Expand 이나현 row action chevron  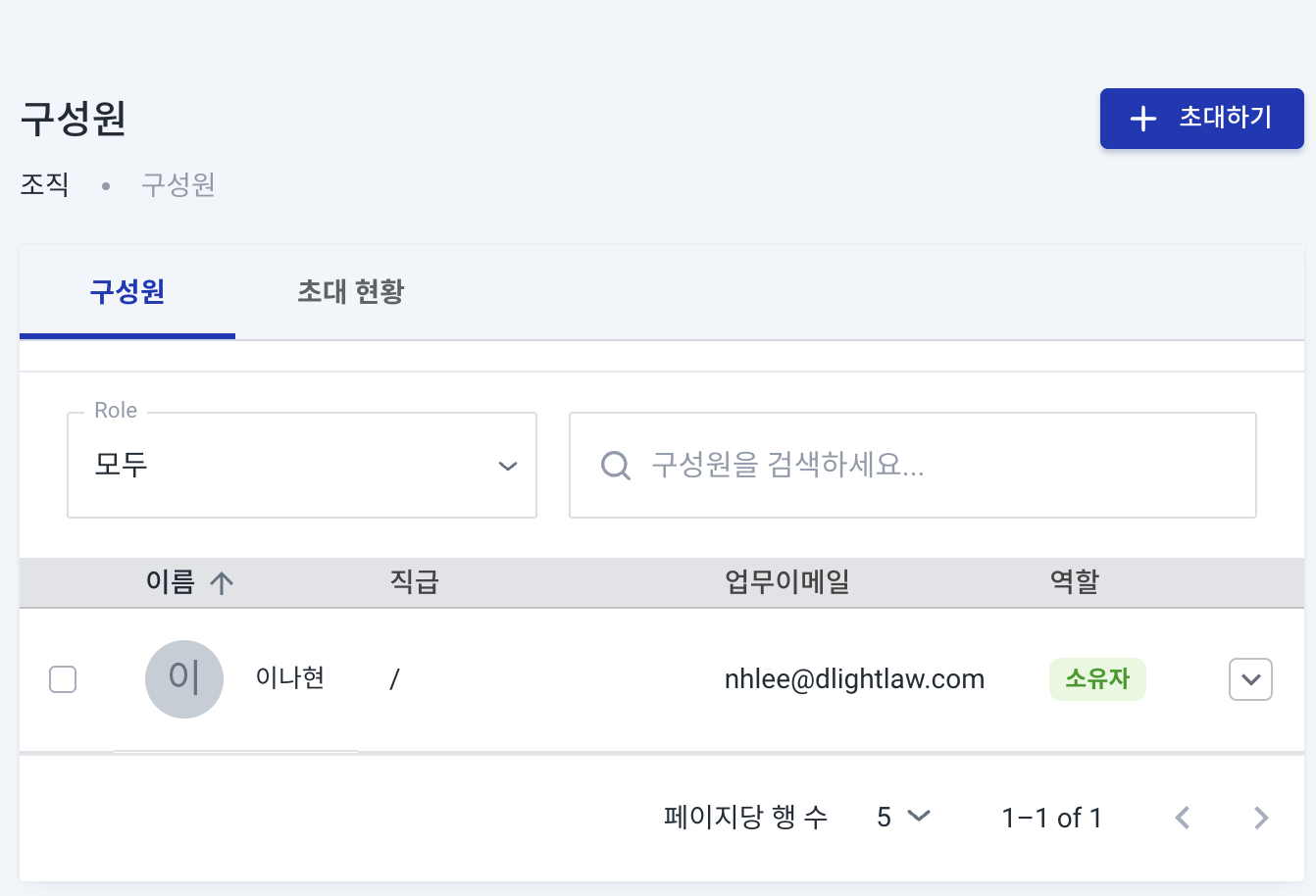tap(1250, 679)
